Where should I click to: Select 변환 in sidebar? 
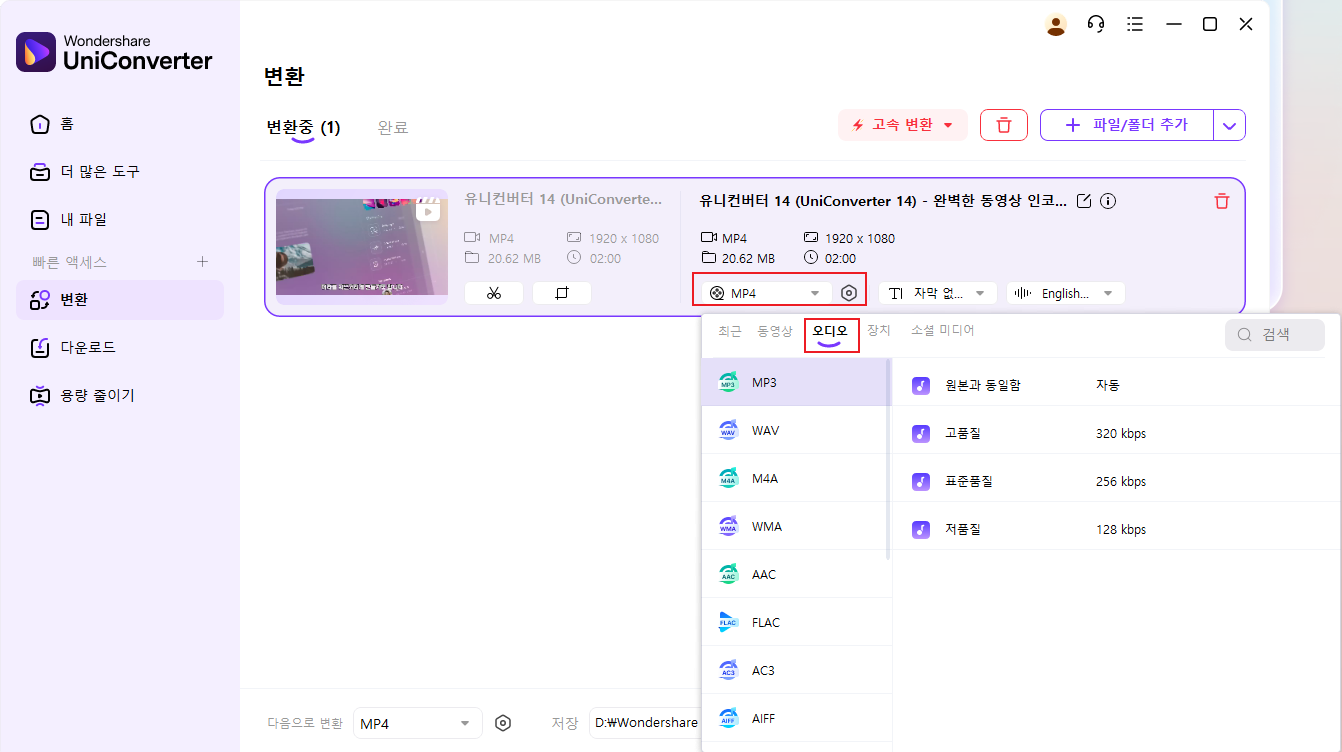[120, 300]
